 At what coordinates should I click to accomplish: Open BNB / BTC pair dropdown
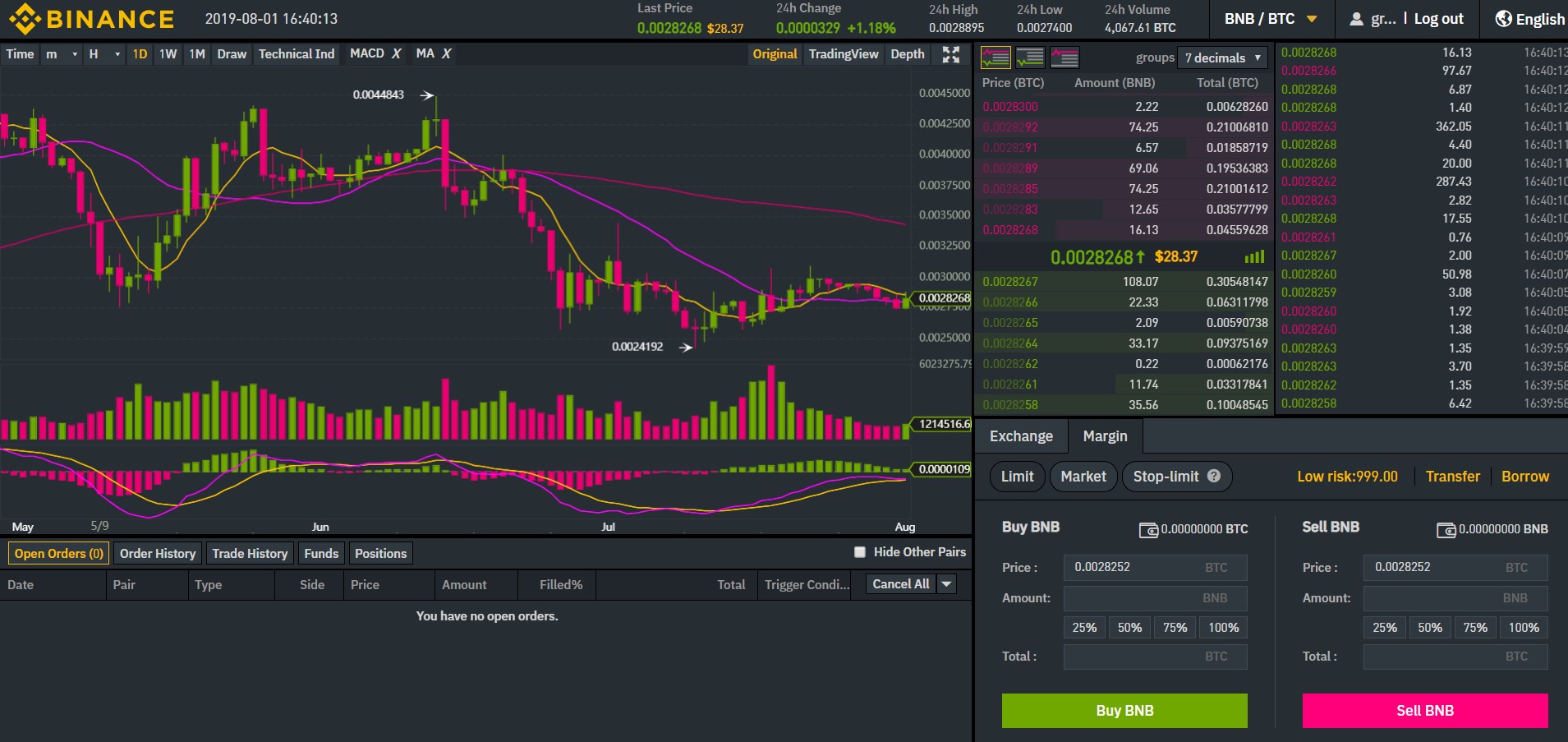pos(1270,19)
